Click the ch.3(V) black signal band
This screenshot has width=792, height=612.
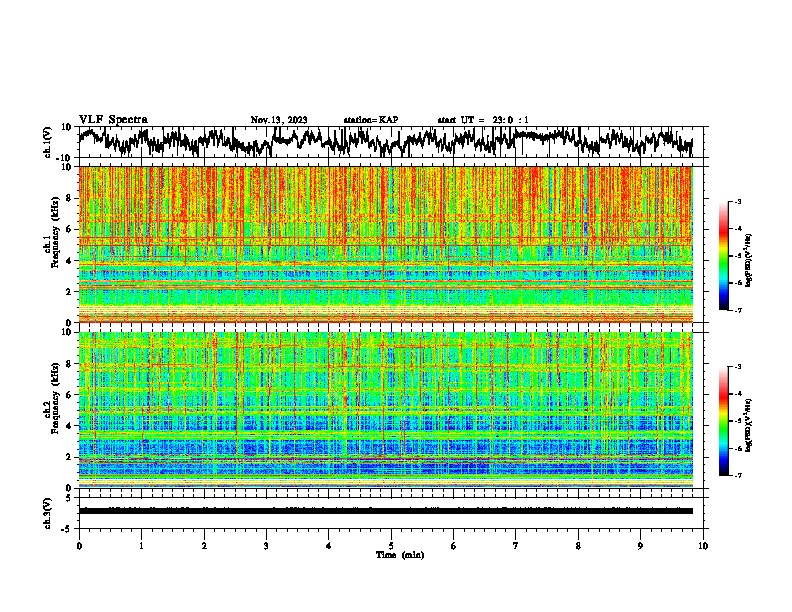pyautogui.click(x=386, y=511)
